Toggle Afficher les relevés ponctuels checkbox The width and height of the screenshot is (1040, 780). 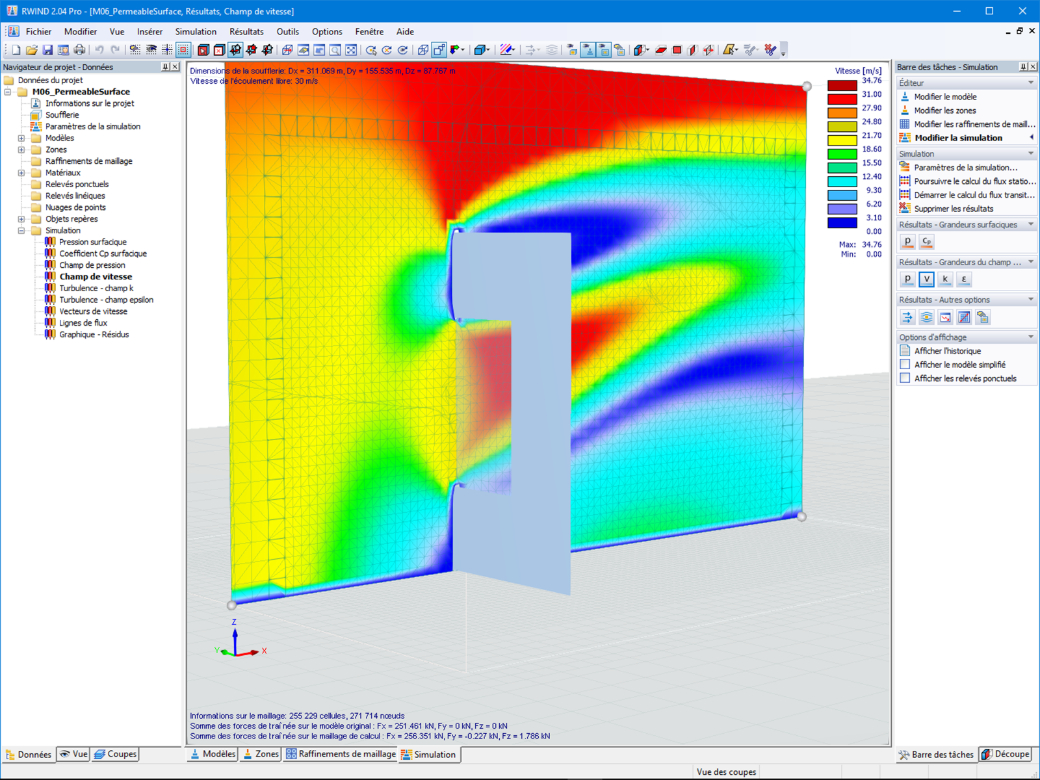pos(905,378)
